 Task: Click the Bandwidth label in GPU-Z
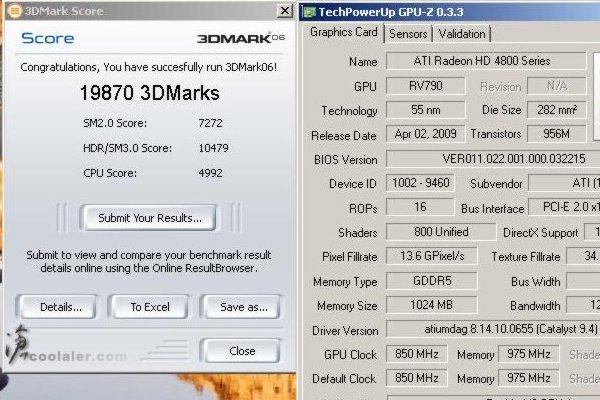point(535,306)
